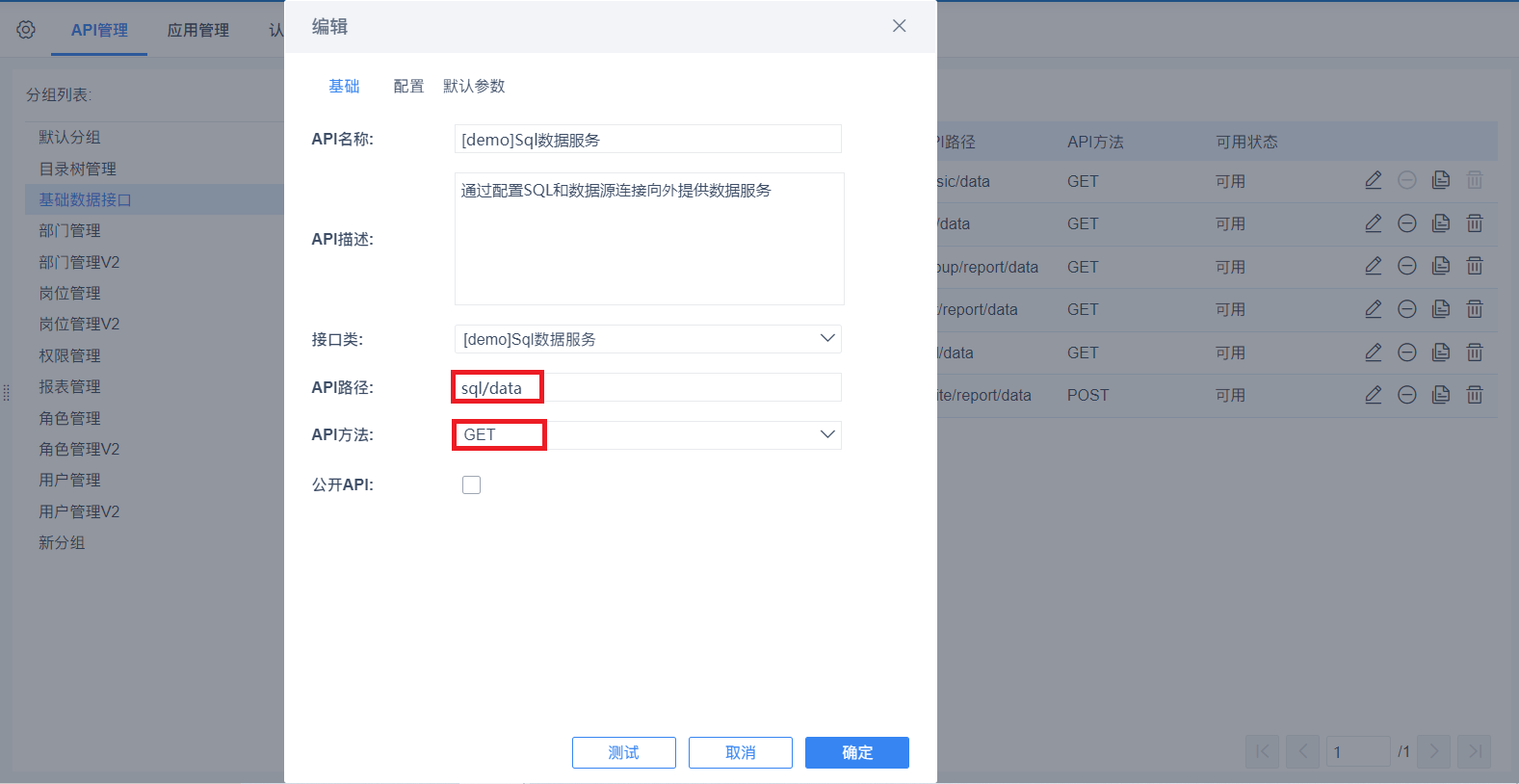Click the API方法 column header
Image resolution: width=1519 pixels, height=784 pixels.
(1095, 142)
